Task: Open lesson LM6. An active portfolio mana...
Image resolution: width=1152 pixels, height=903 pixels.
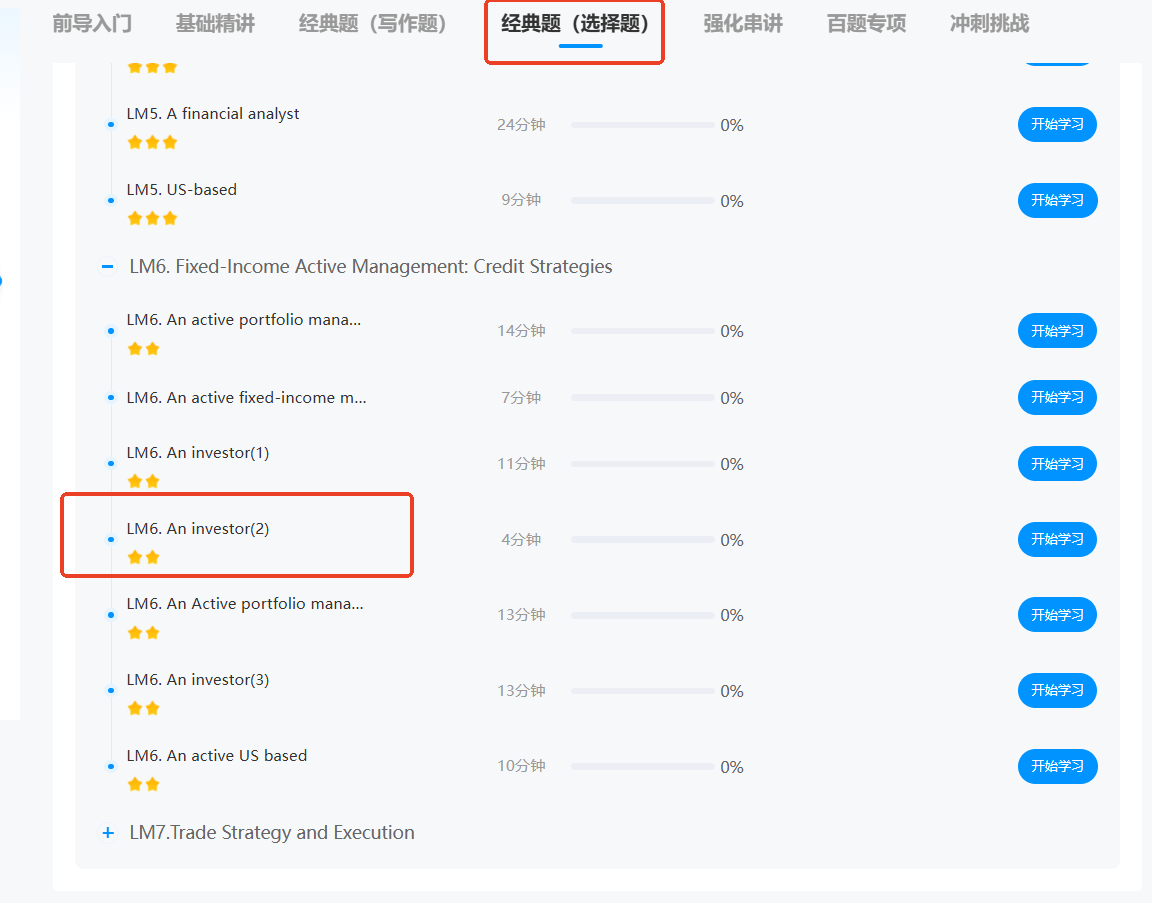Action: pyautogui.click(x=244, y=320)
